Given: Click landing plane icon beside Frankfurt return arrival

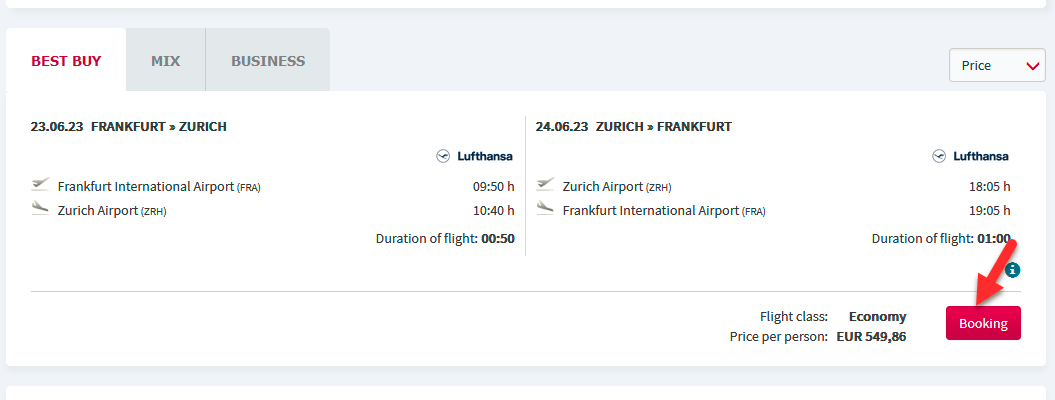Looking at the screenshot, I should (545, 208).
